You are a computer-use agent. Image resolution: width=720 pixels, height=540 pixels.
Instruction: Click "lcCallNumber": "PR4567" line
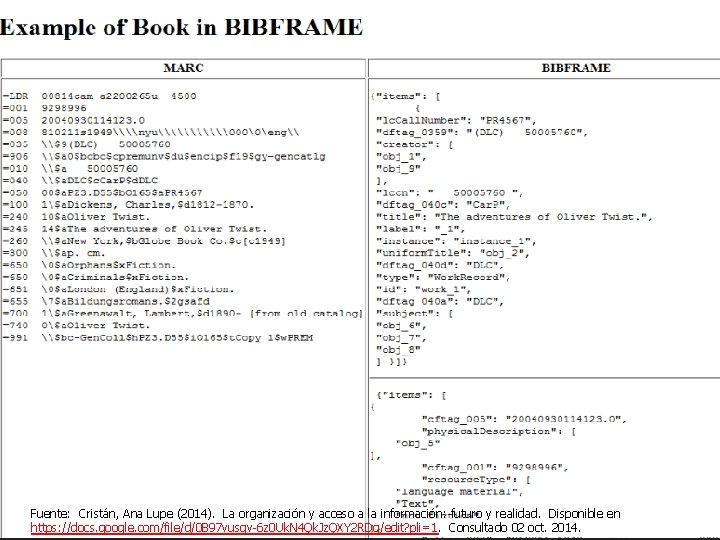[x=456, y=121]
